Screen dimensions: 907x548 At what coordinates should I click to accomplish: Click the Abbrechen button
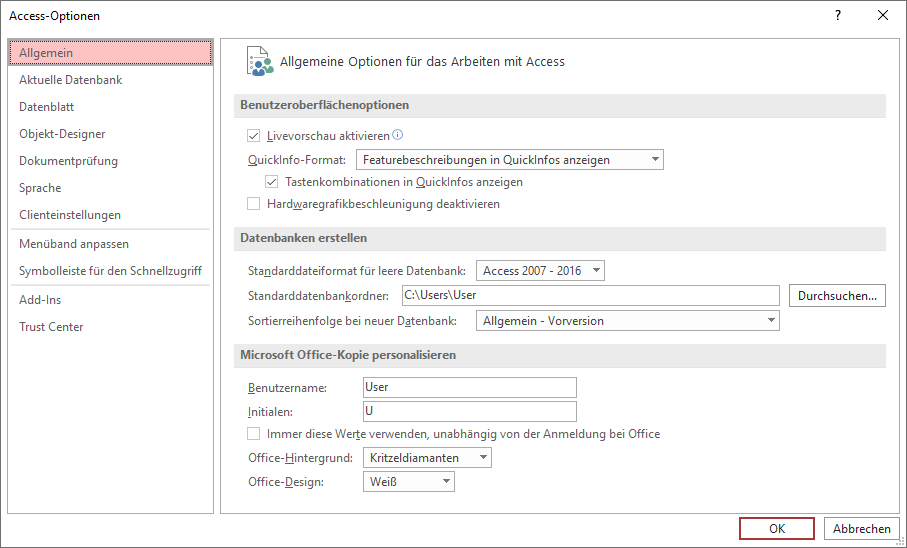click(861, 529)
